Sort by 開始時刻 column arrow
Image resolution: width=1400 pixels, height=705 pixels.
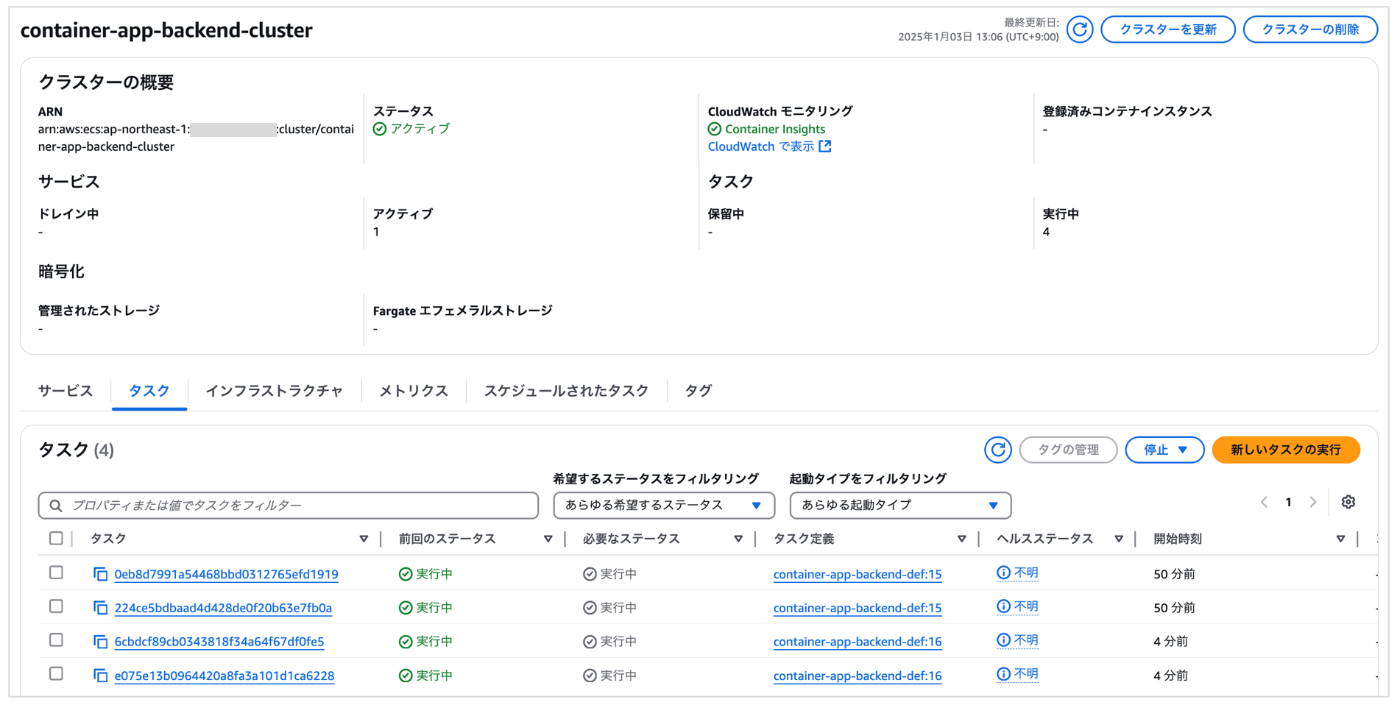[x=1341, y=539]
